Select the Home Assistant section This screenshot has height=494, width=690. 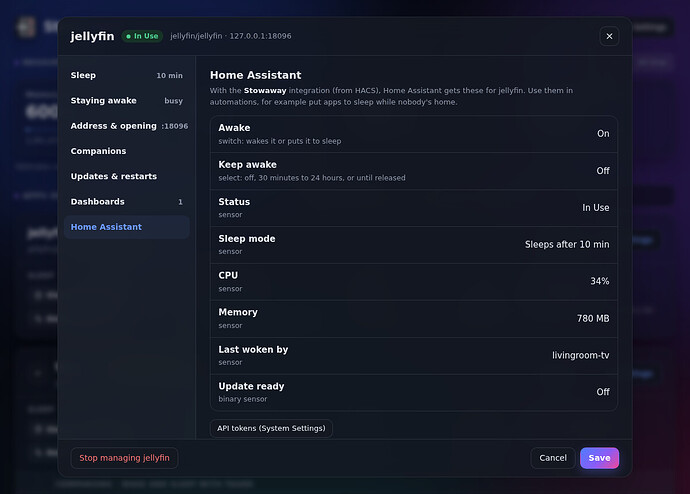(127, 227)
